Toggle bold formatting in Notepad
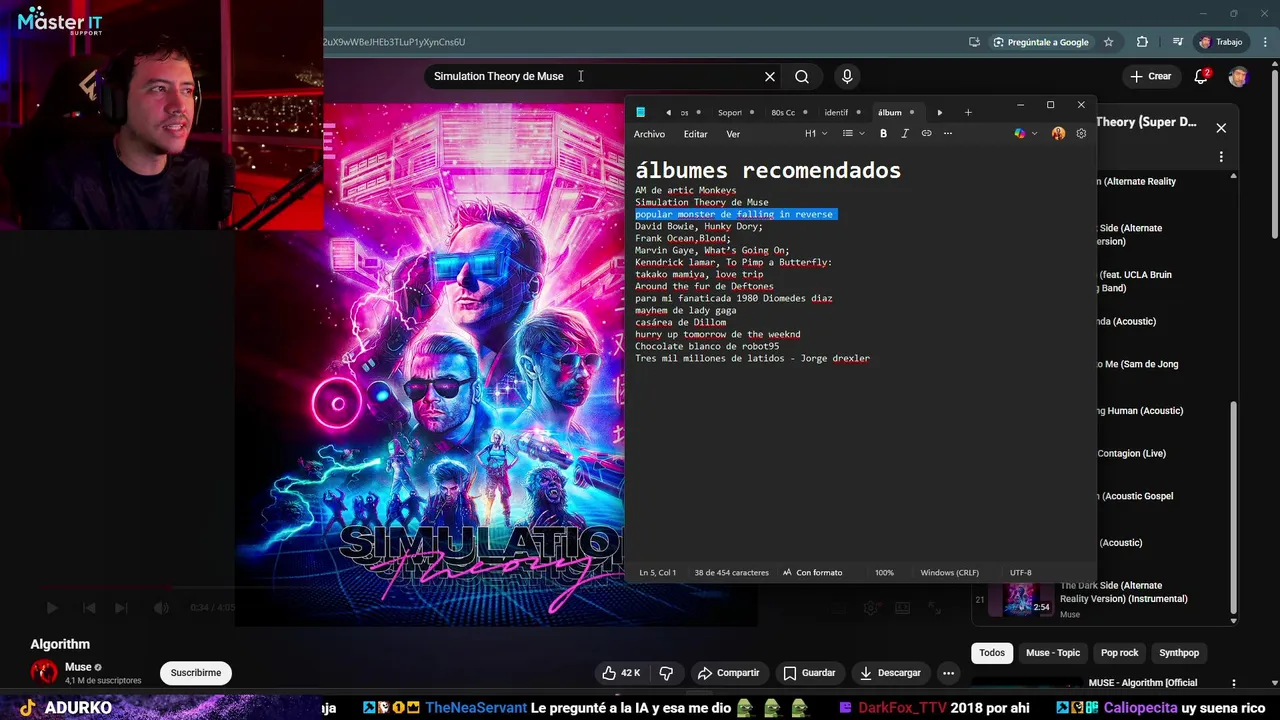This screenshot has width=1280, height=720. click(883, 134)
